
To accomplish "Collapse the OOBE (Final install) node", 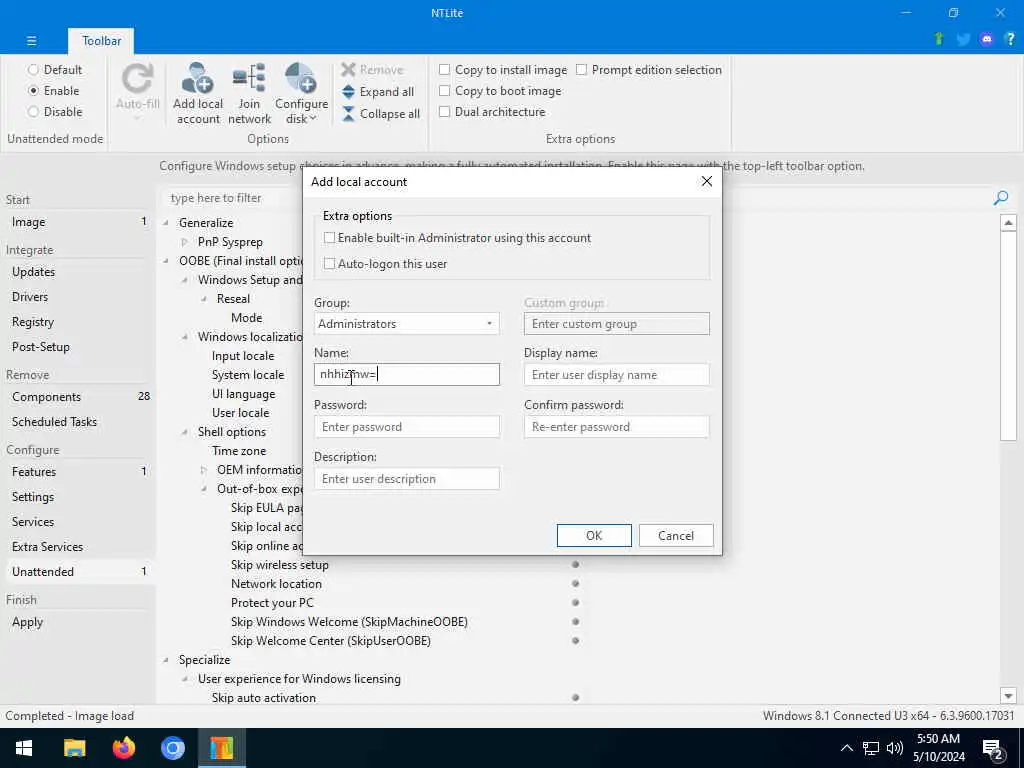I will click(166, 261).
